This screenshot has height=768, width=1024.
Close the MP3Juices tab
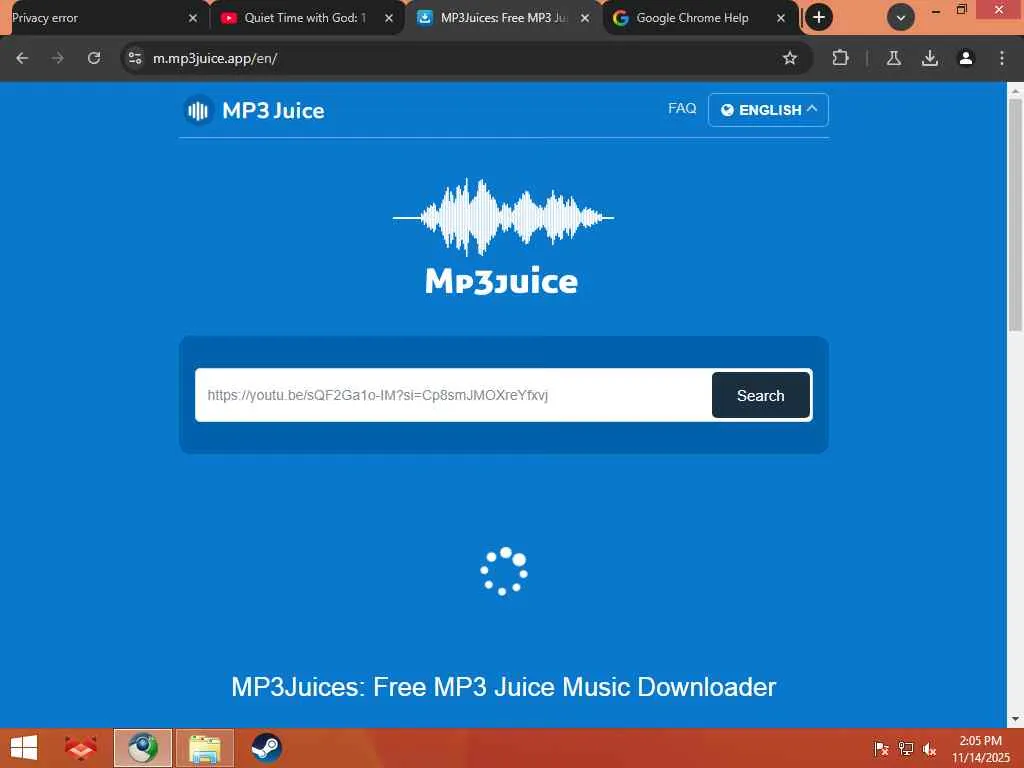pos(585,18)
